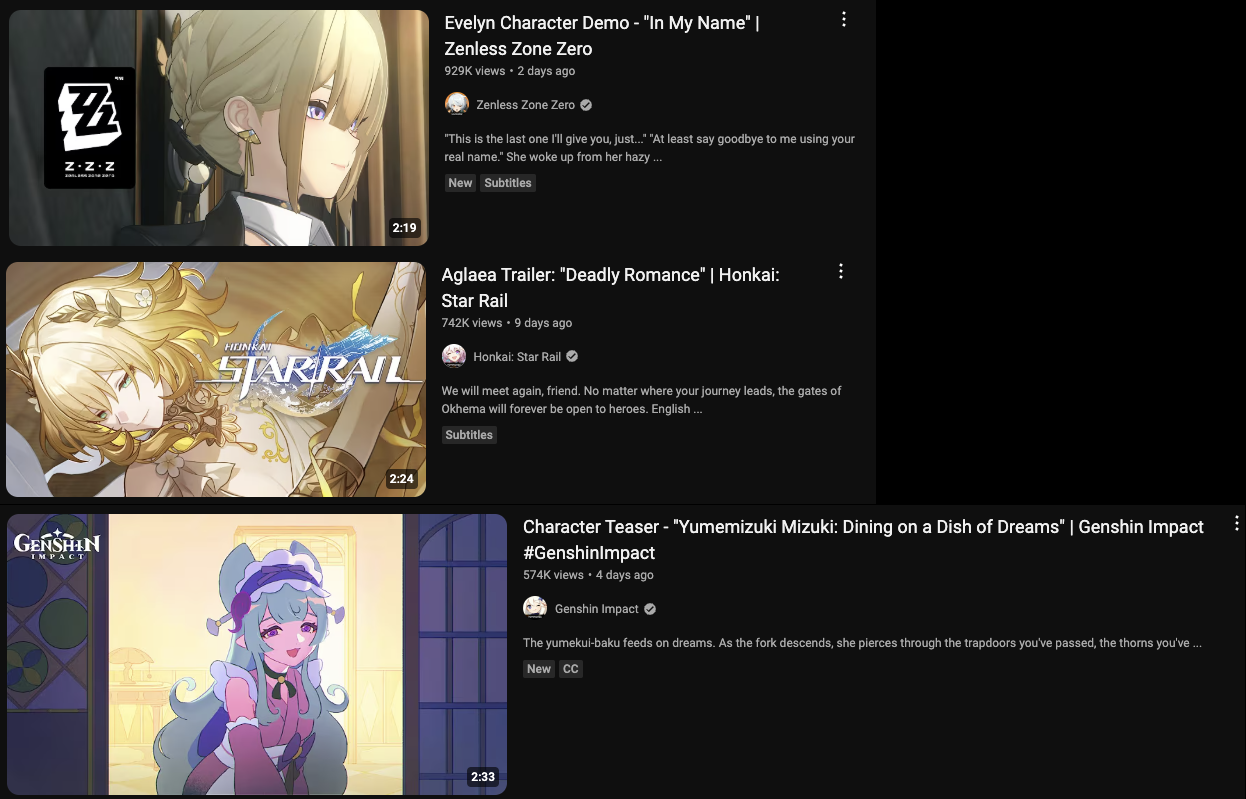Visit the Genshin Impact channel name

[597, 609]
